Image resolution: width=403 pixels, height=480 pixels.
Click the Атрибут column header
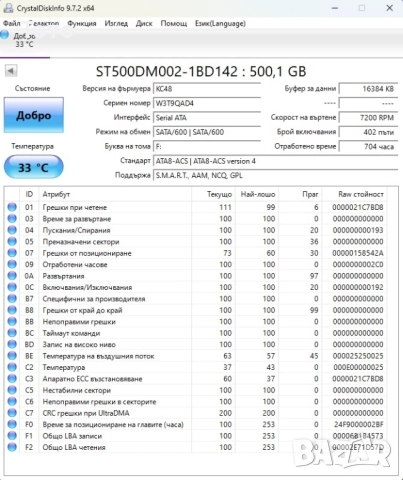[115, 194]
